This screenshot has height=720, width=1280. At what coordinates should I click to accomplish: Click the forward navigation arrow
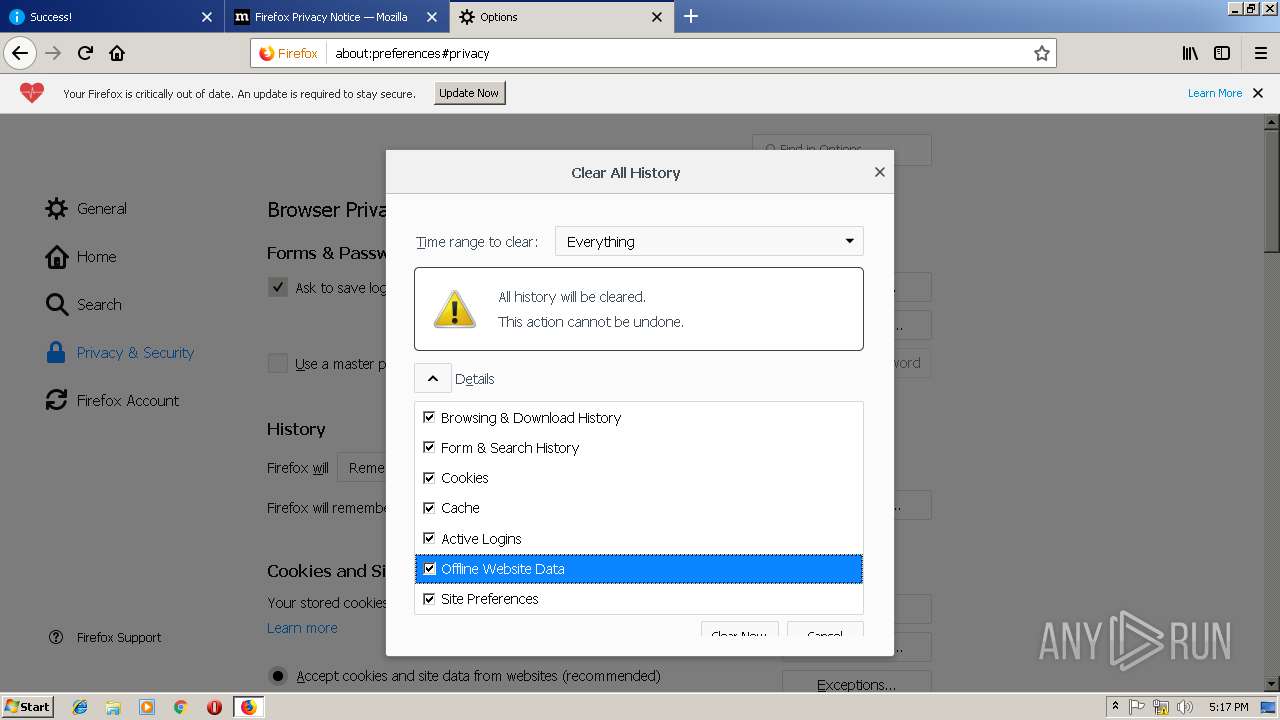tap(53, 53)
